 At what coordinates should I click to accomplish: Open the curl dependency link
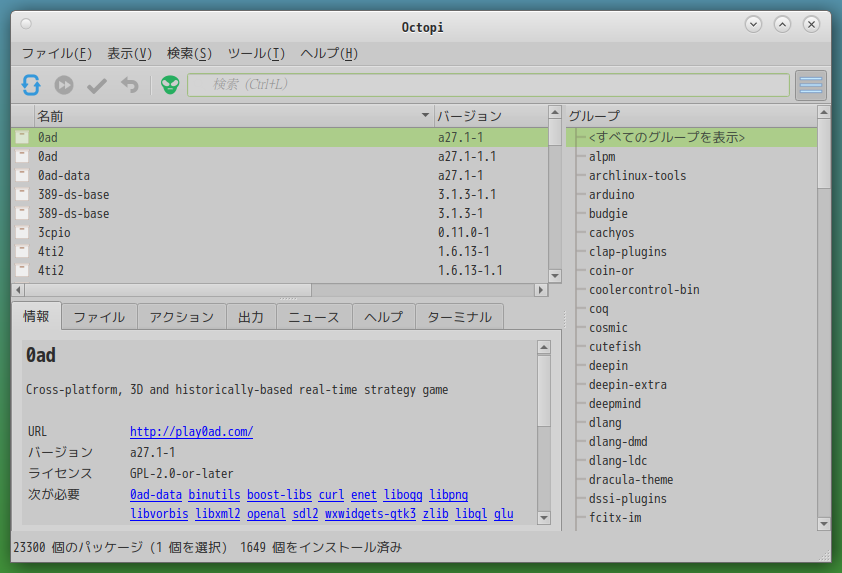coord(331,495)
